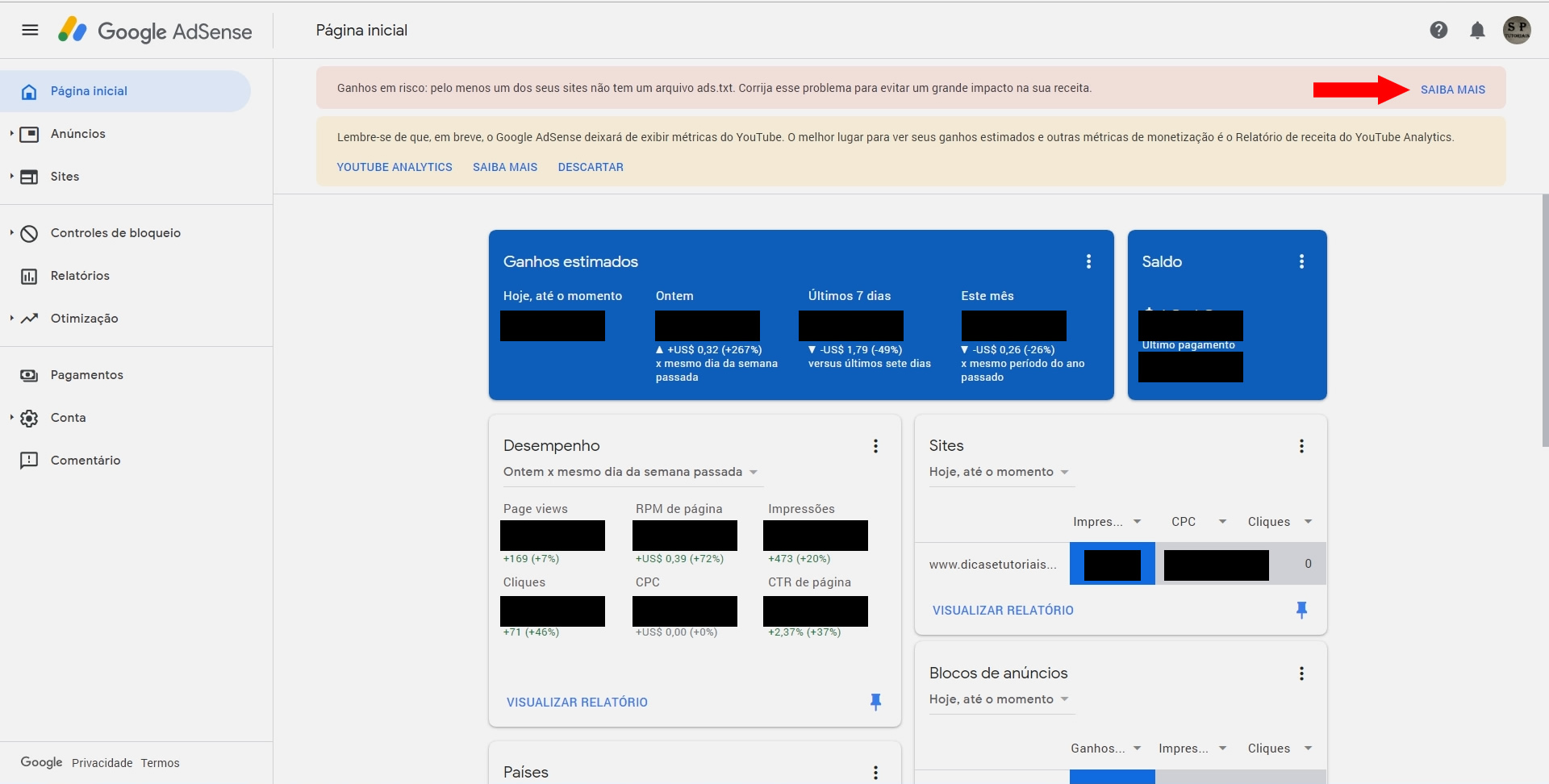Click the page vertical scrollbar
The height and width of the screenshot is (784, 1549).
pos(1545,320)
